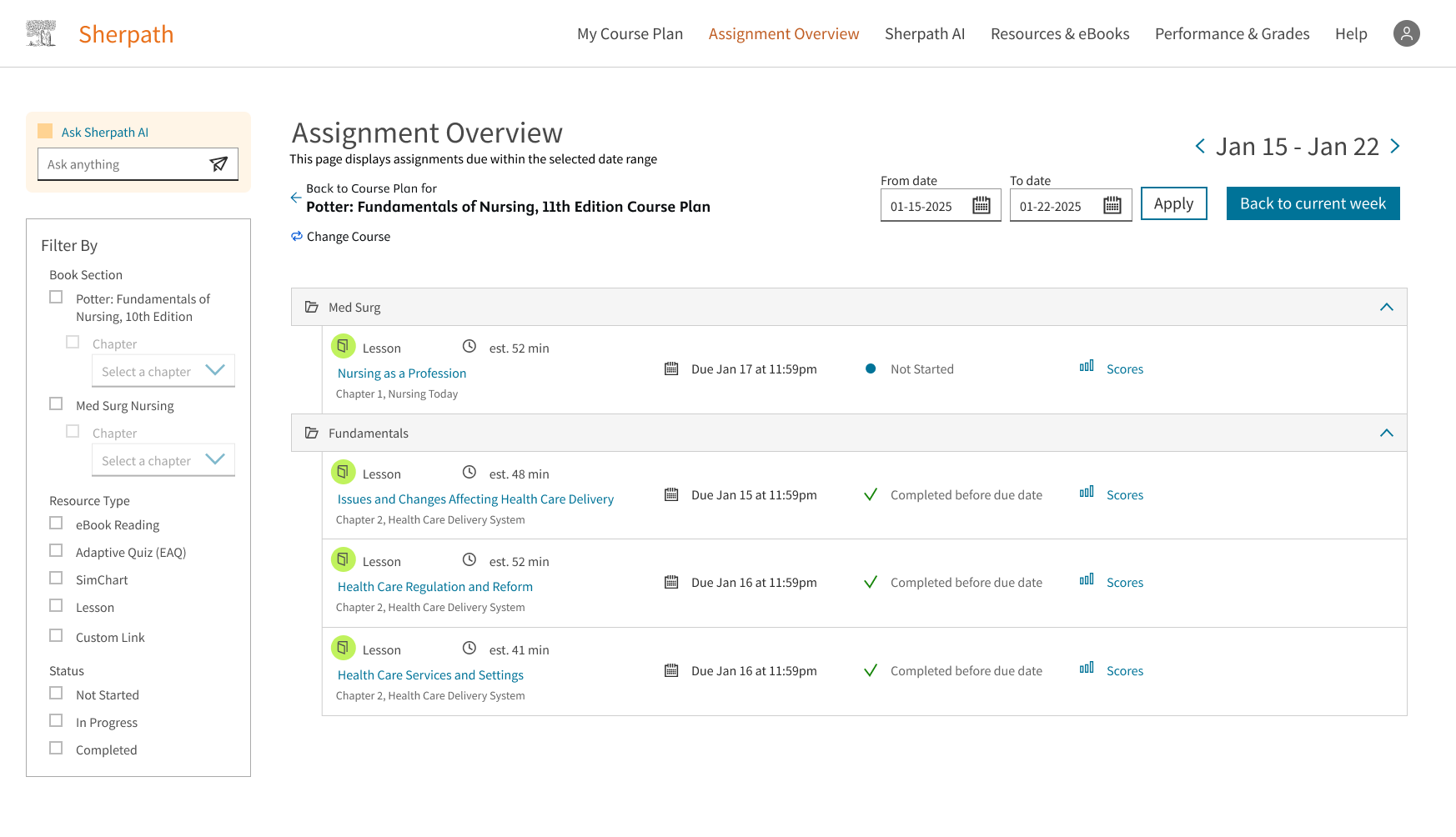Open Issues and Changes Affecting Health Care Delivery
This screenshot has height=837, width=1456.
(475, 499)
